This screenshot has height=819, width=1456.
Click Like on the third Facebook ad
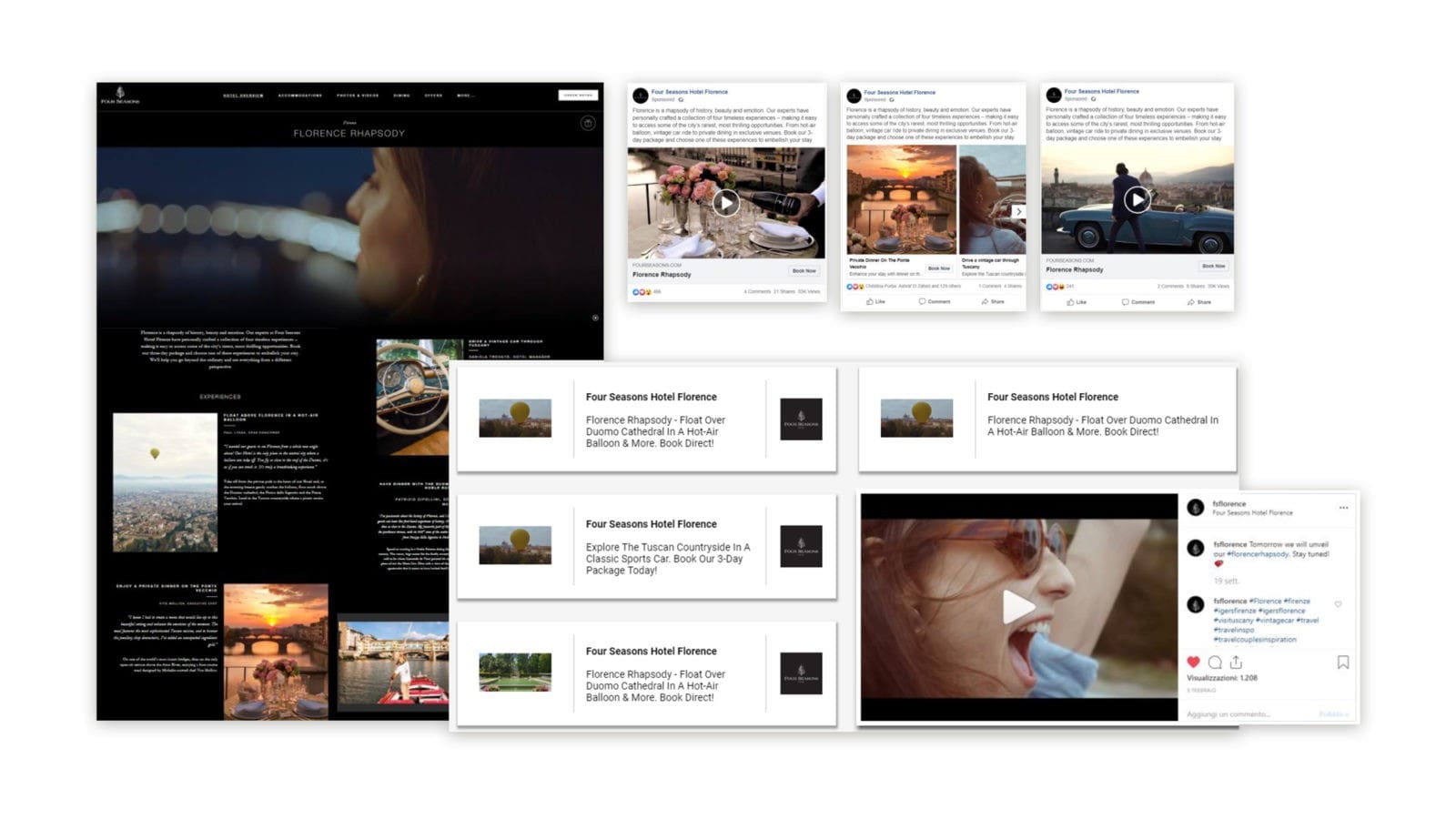pyautogui.click(x=1077, y=302)
